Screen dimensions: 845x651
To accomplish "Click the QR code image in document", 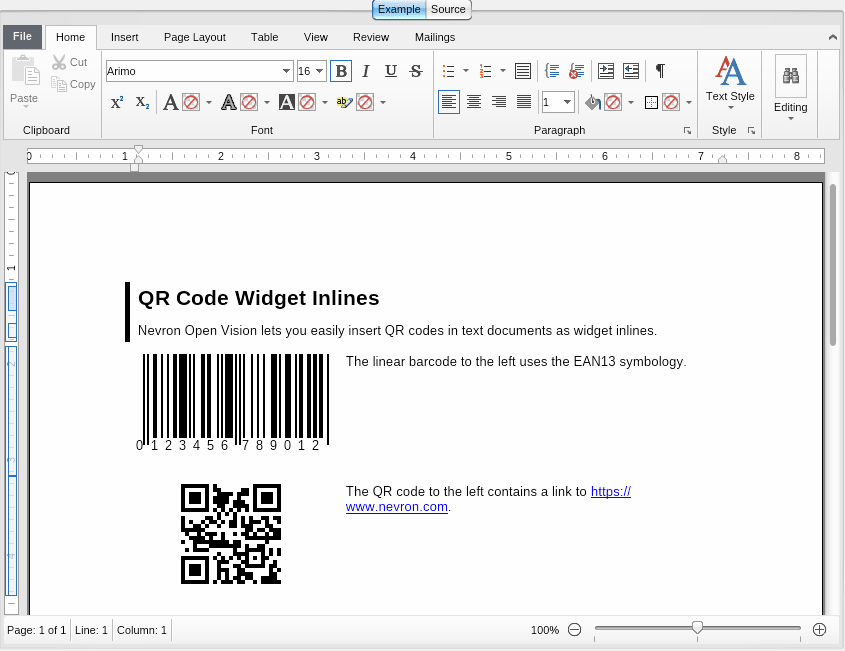I will [231, 534].
